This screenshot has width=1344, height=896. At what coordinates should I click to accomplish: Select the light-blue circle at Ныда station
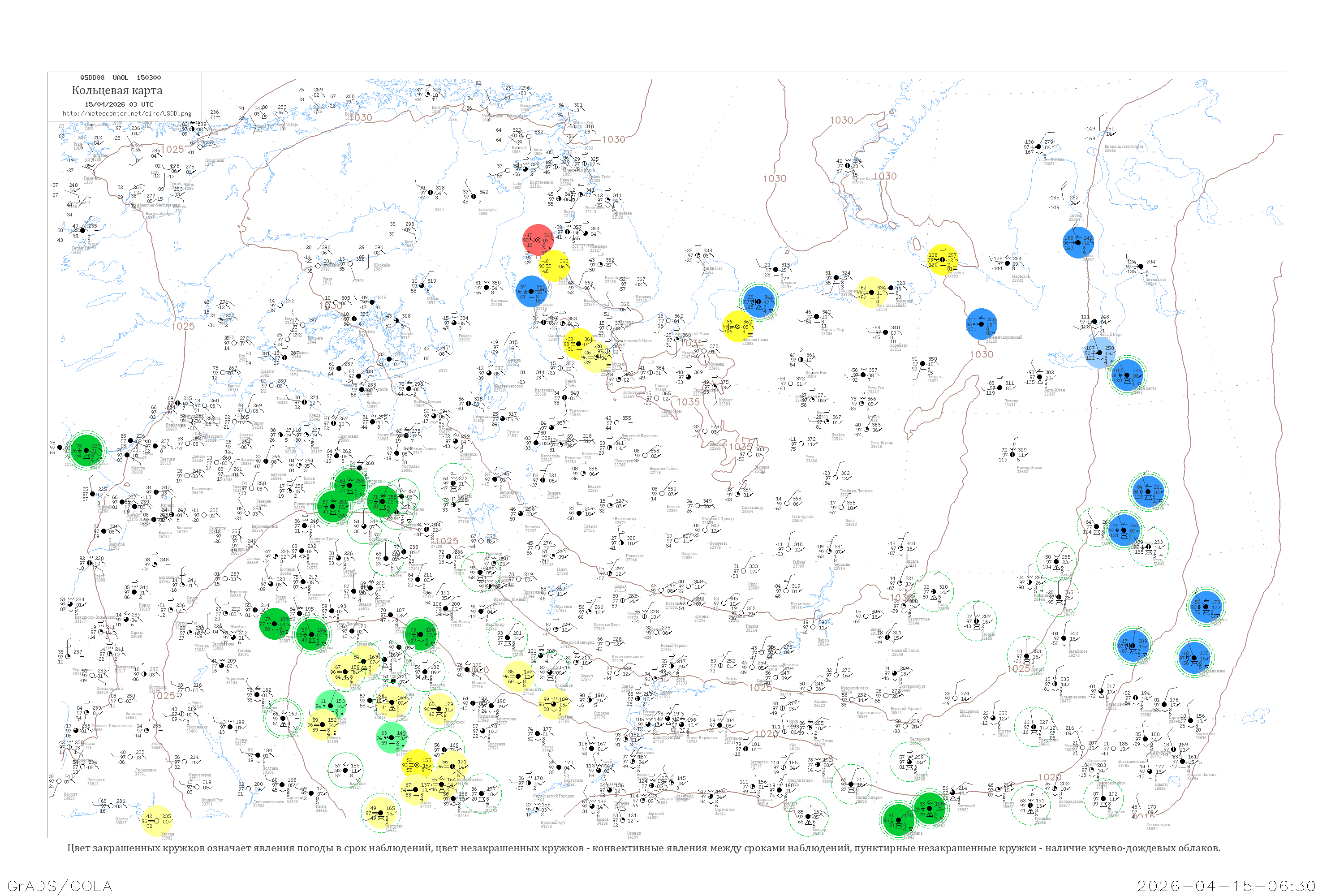pos(1099,353)
